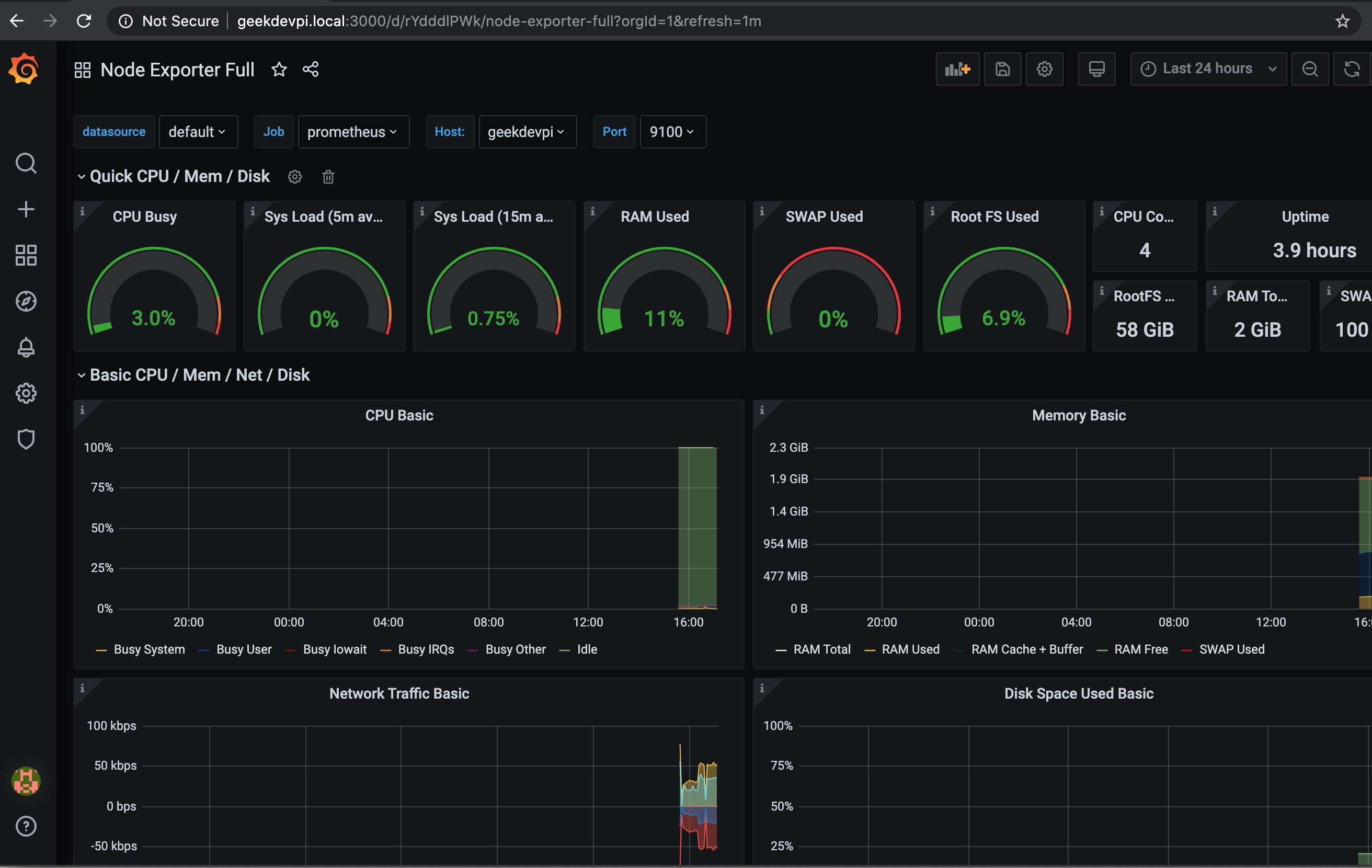Open the user profile avatar menu
The height and width of the screenshot is (868, 1372).
[26, 781]
